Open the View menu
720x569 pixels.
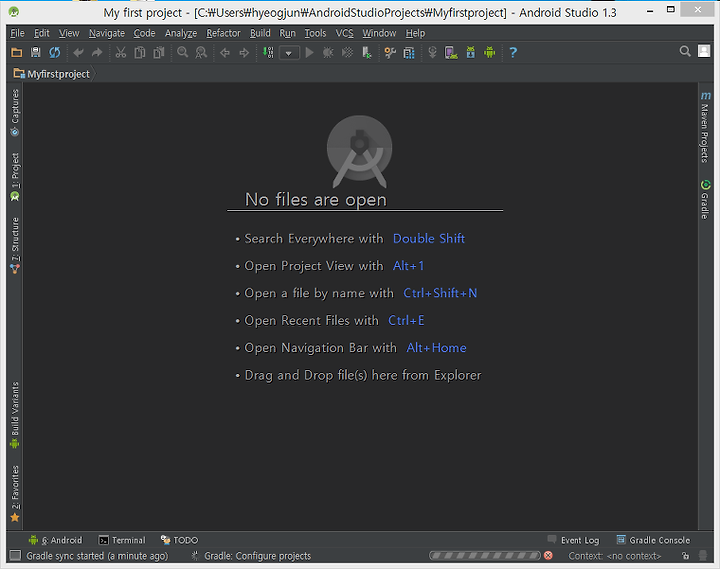point(69,33)
